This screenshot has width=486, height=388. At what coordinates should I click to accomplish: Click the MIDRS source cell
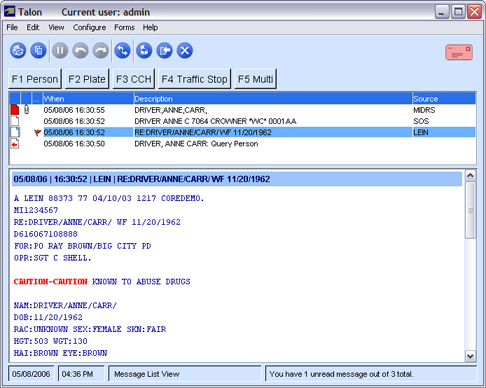click(424, 110)
